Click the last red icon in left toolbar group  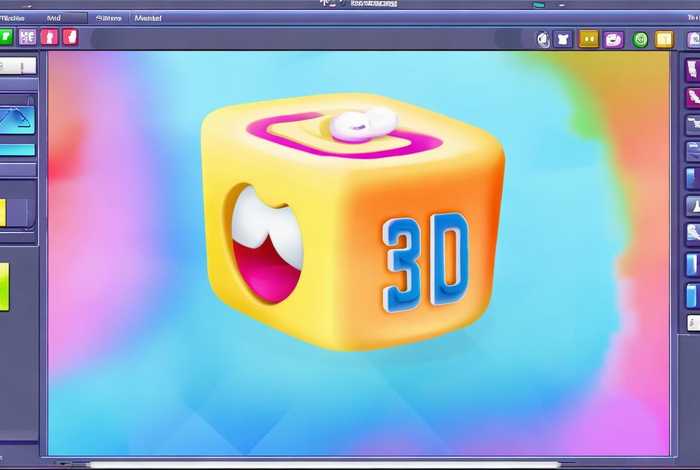point(71,37)
